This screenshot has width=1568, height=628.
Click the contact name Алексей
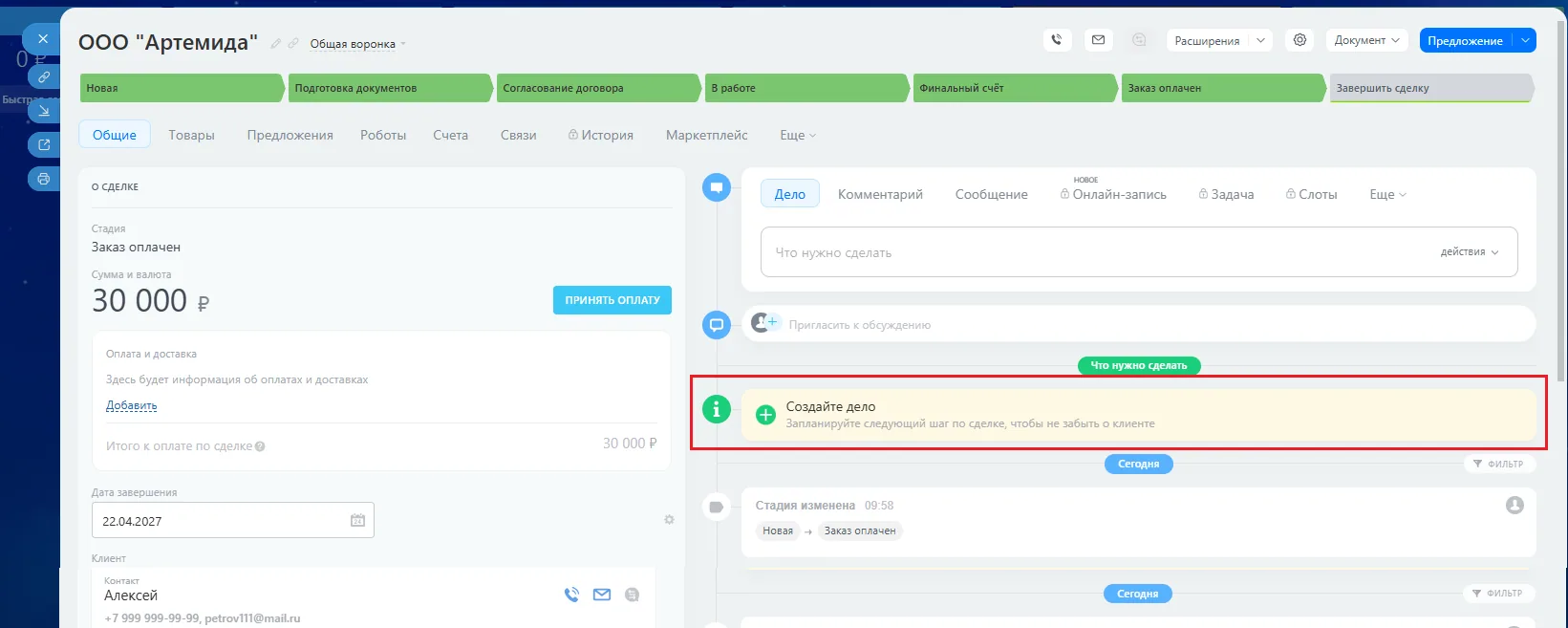[131, 596]
